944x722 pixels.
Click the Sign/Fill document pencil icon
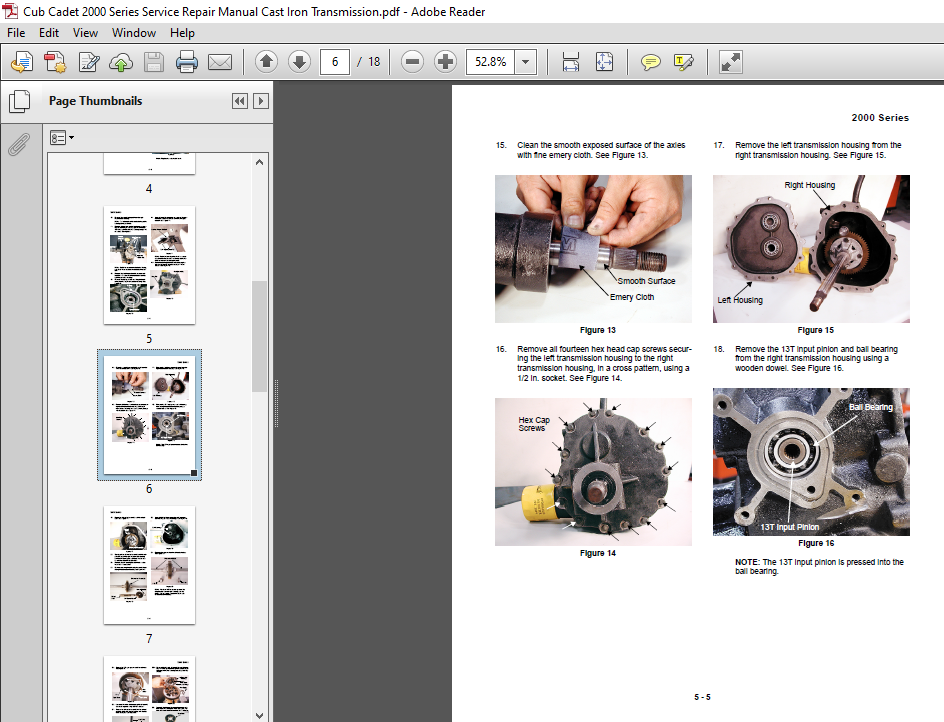point(88,61)
